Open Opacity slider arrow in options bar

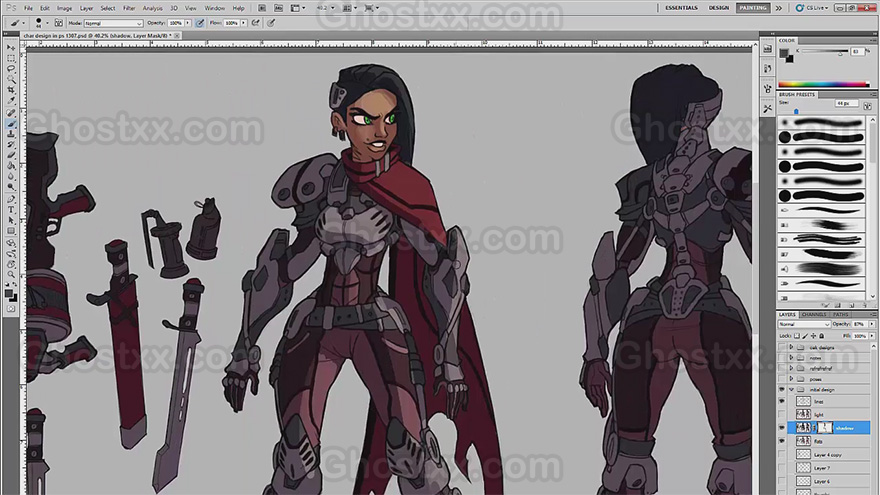188,23
